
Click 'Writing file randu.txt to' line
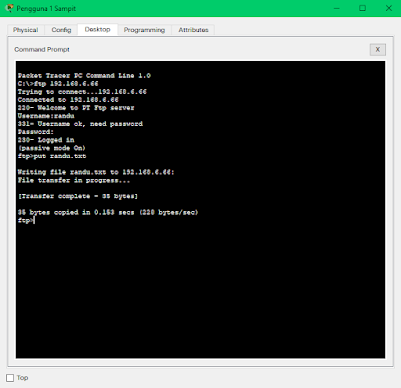(96, 172)
